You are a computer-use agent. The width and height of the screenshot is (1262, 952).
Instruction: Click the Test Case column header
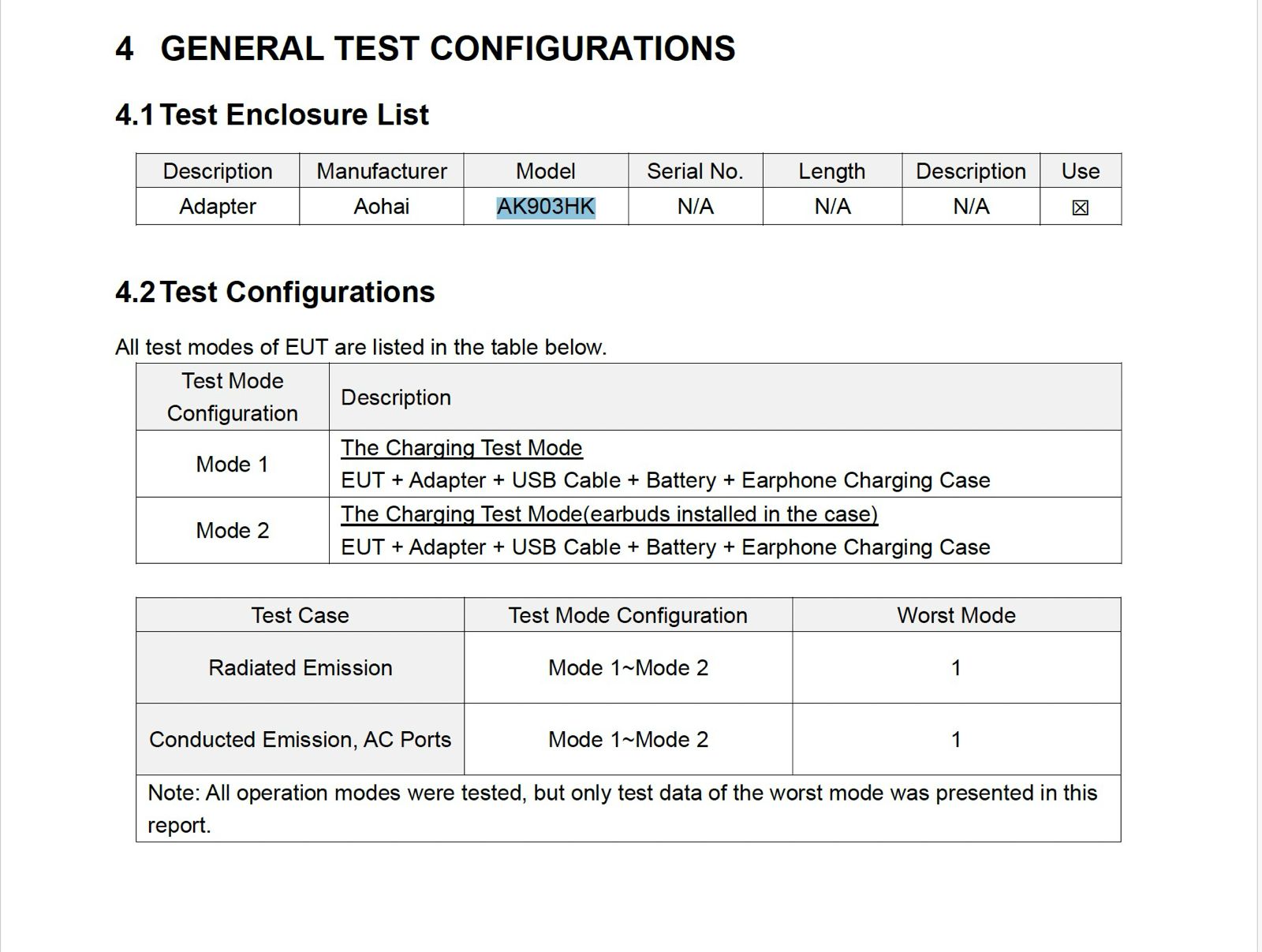[300, 615]
